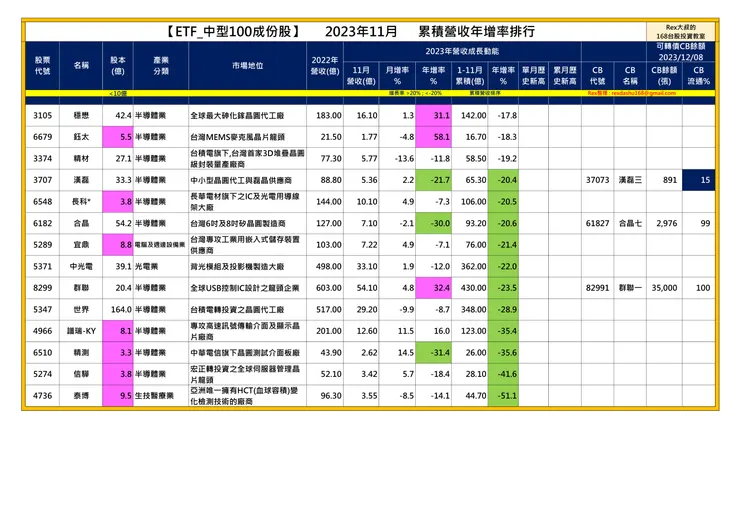Click stock code 5289
740x523 pixels.
pos(42,245)
